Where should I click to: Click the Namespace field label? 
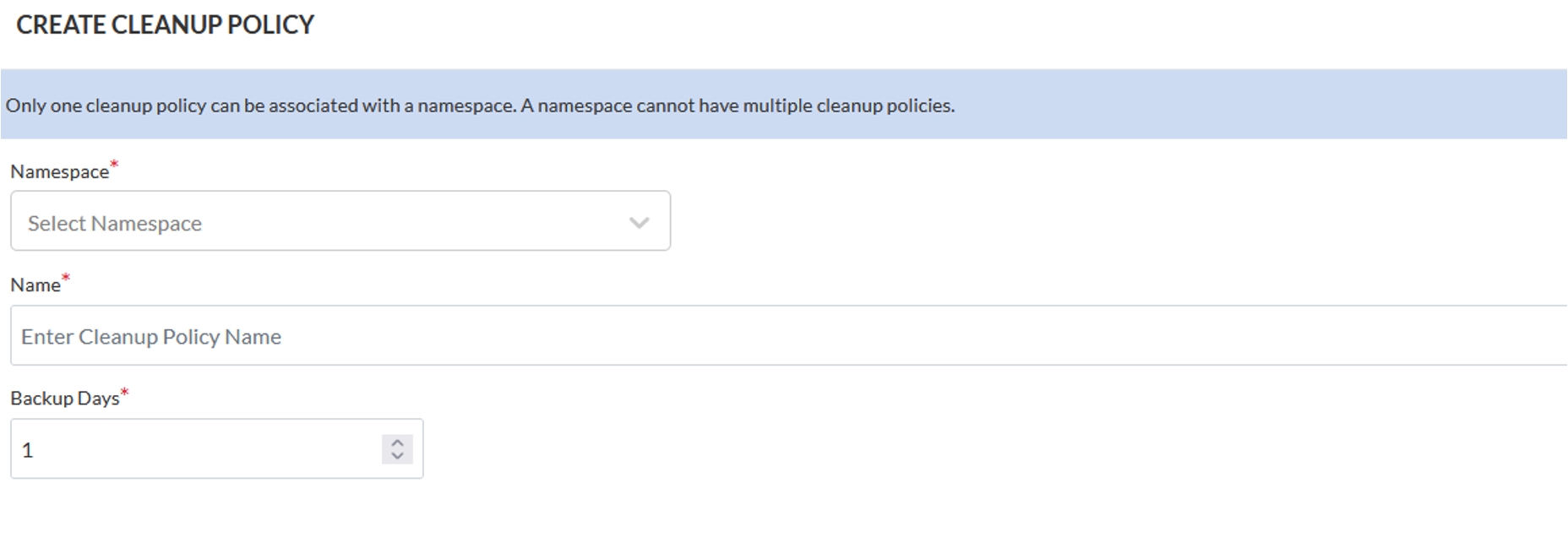coord(59,172)
